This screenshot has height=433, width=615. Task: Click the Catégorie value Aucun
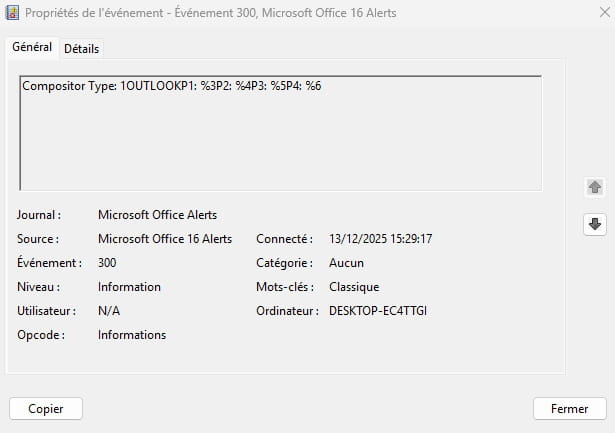(x=346, y=263)
